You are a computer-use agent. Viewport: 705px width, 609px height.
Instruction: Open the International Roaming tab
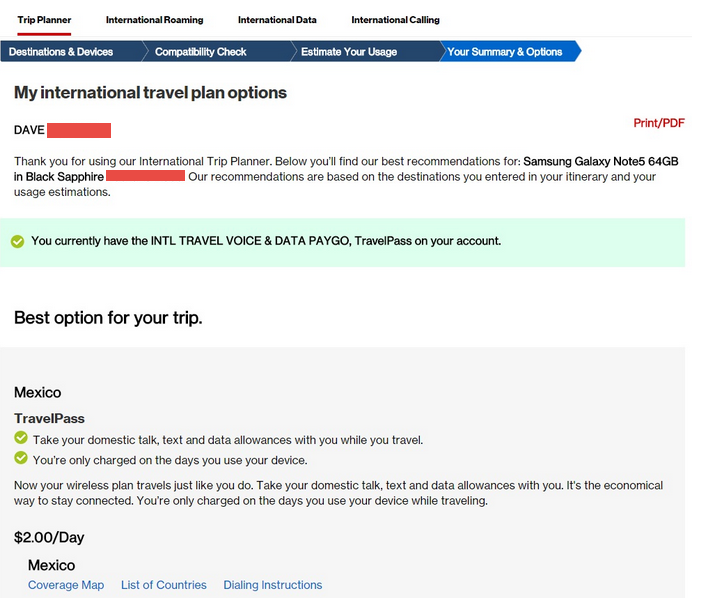154,20
